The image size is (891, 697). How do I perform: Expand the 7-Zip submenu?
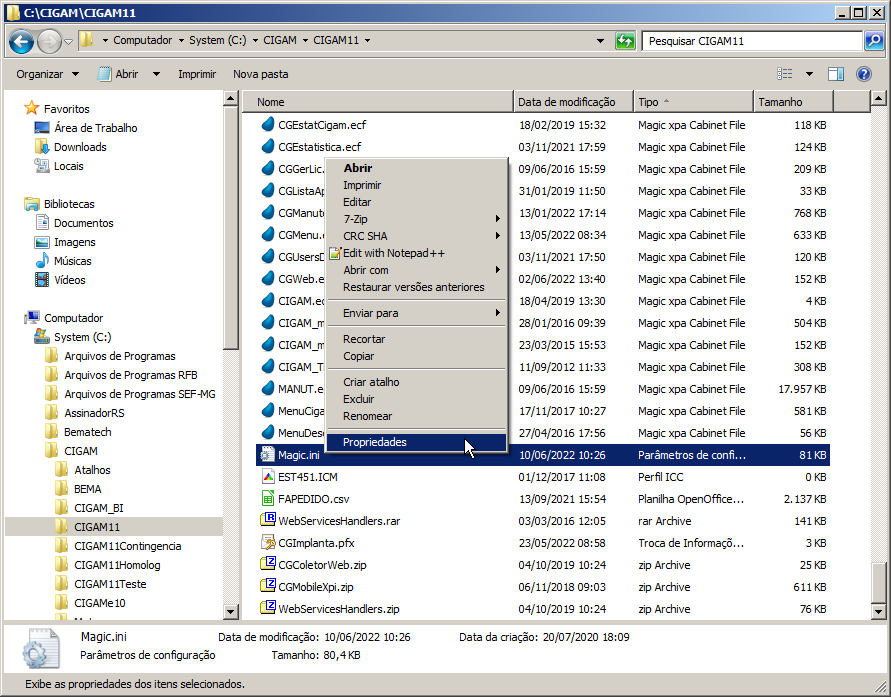point(418,219)
